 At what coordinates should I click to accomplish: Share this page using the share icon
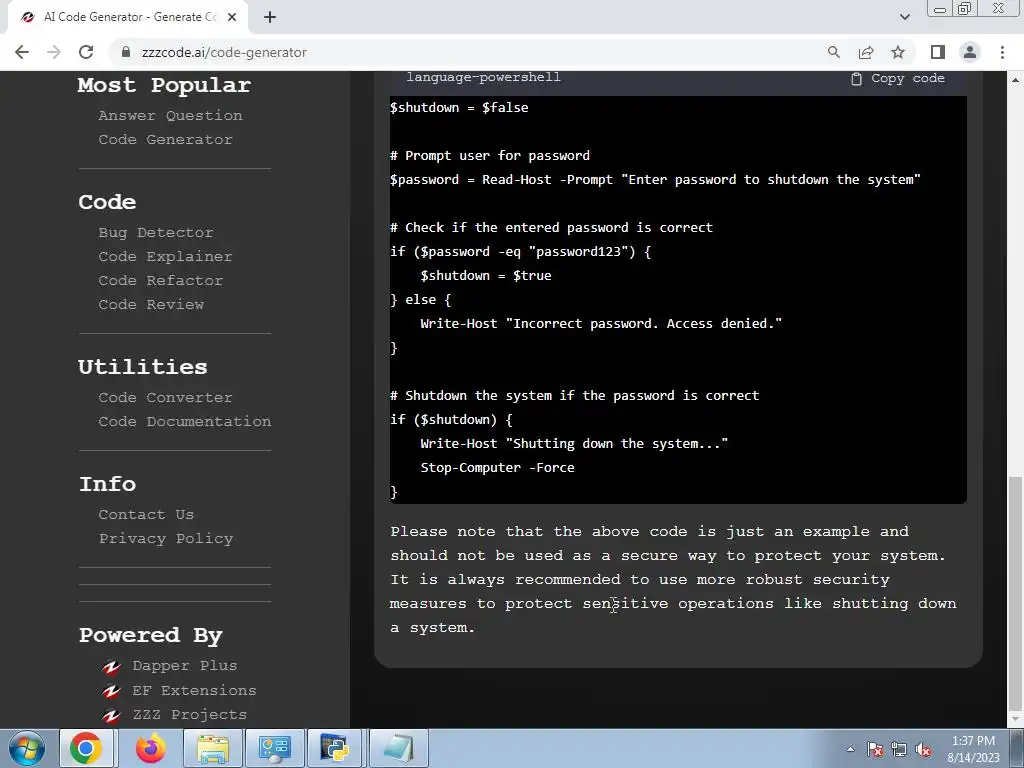(x=866, y=52)
